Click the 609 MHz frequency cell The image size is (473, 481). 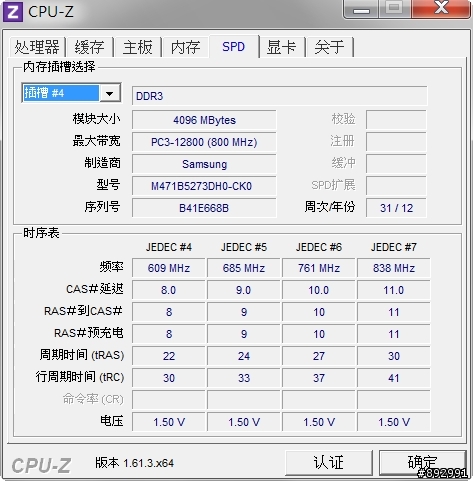click(169, 268)
